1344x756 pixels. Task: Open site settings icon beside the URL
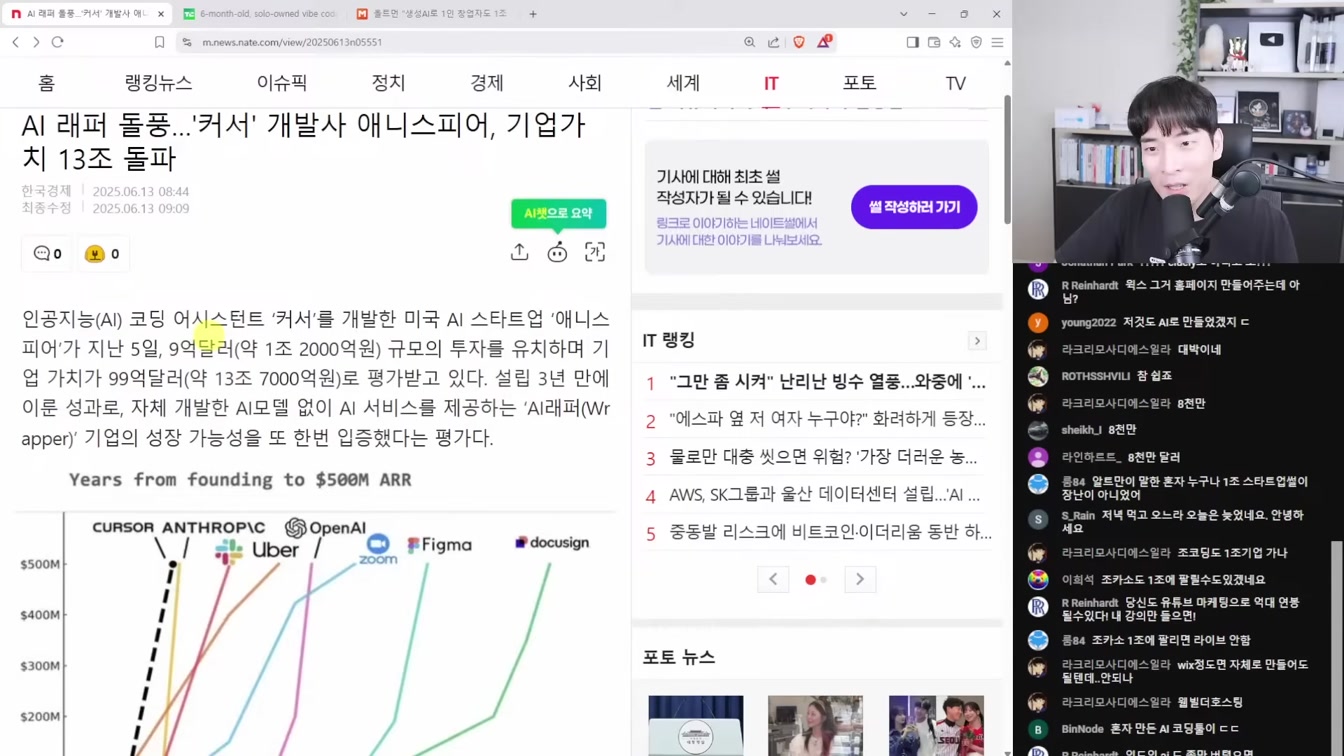(x=186, y=42)
